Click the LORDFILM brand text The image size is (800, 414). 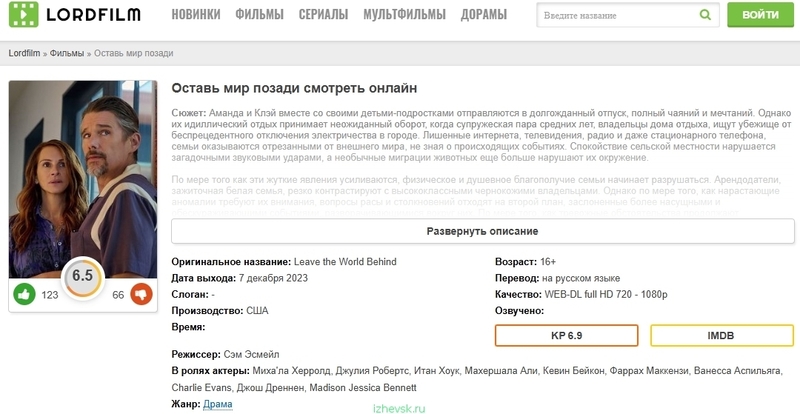93,15
